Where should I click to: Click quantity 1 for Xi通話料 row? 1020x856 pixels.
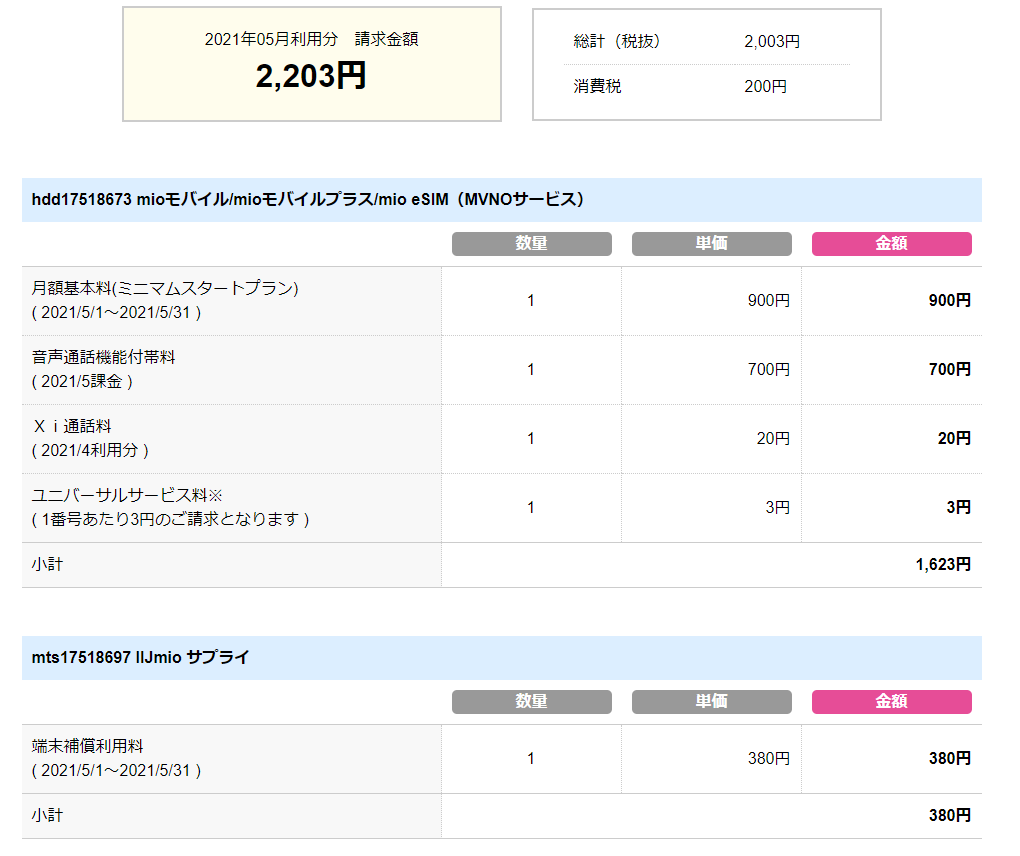tap(531, 438)
